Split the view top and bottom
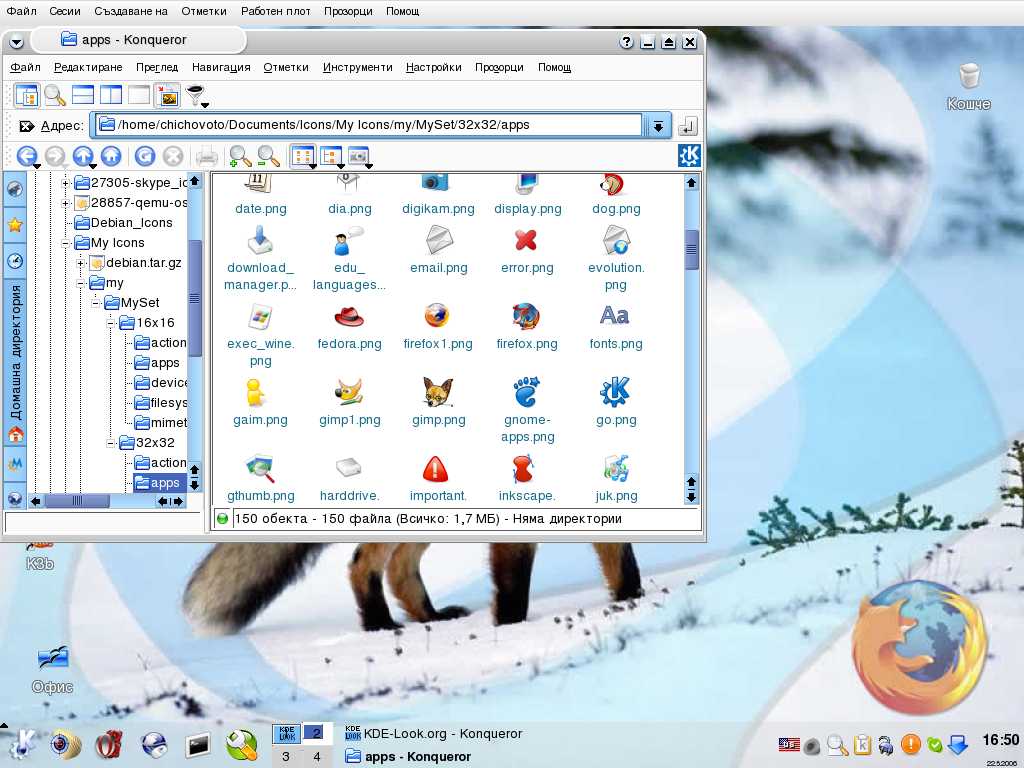Screen dimensions: 1024x768 coord(83,95)
